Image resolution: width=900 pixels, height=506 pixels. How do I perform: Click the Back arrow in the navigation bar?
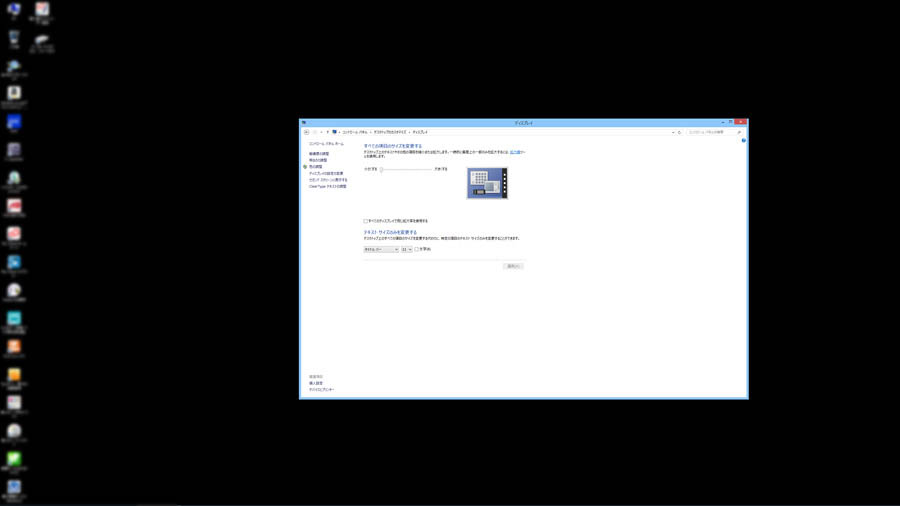pyautogui.click(x=306, y=132)
